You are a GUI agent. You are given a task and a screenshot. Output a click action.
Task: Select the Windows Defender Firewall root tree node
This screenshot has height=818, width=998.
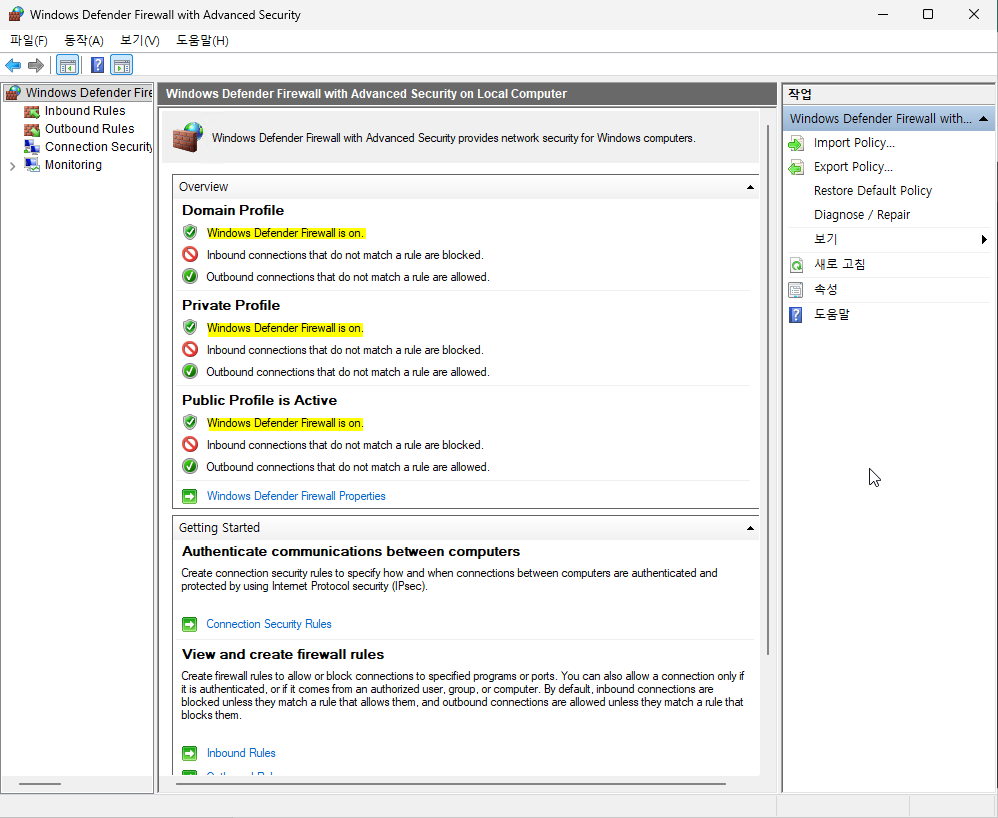tap(88, 93)
